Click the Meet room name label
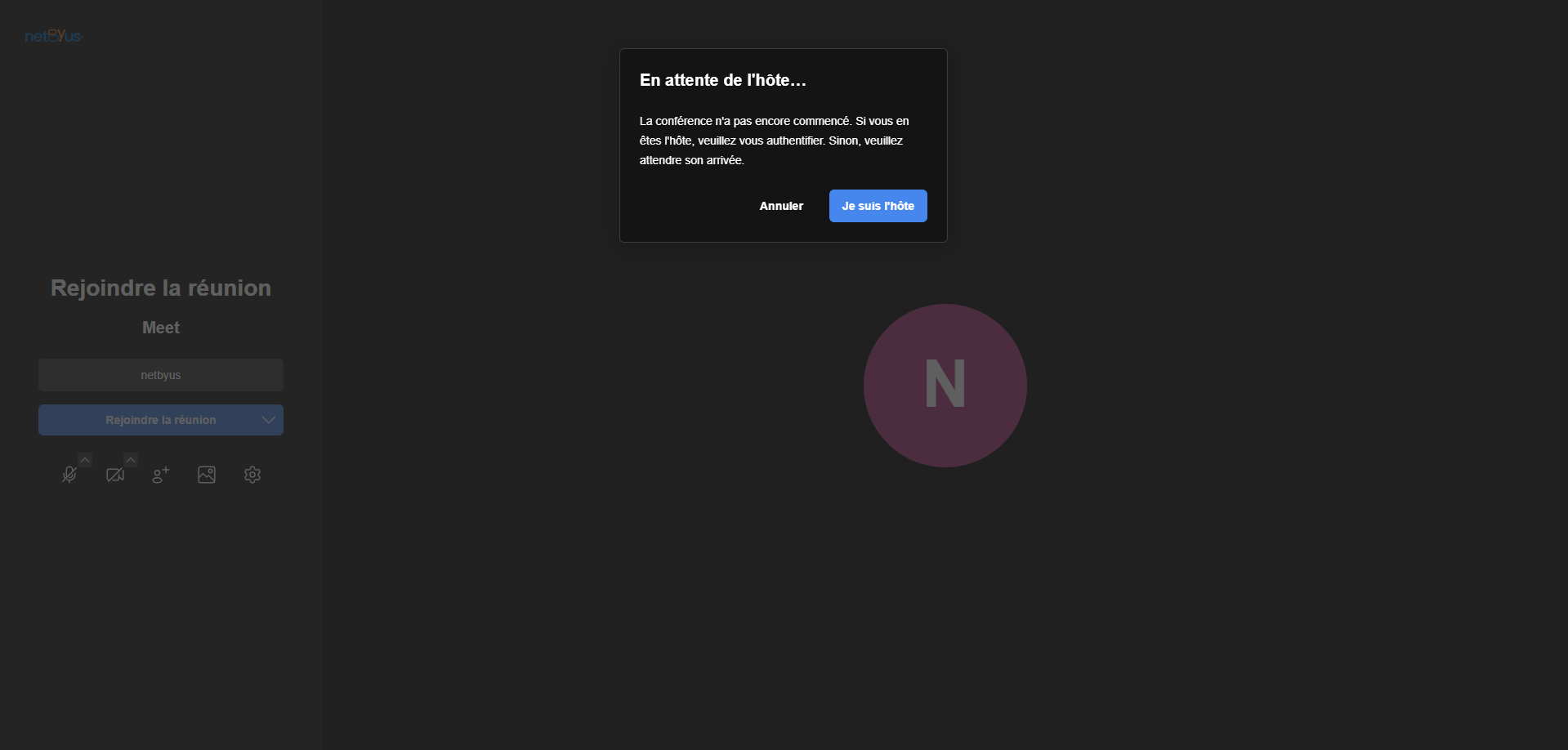 click(x=161, y=328)
